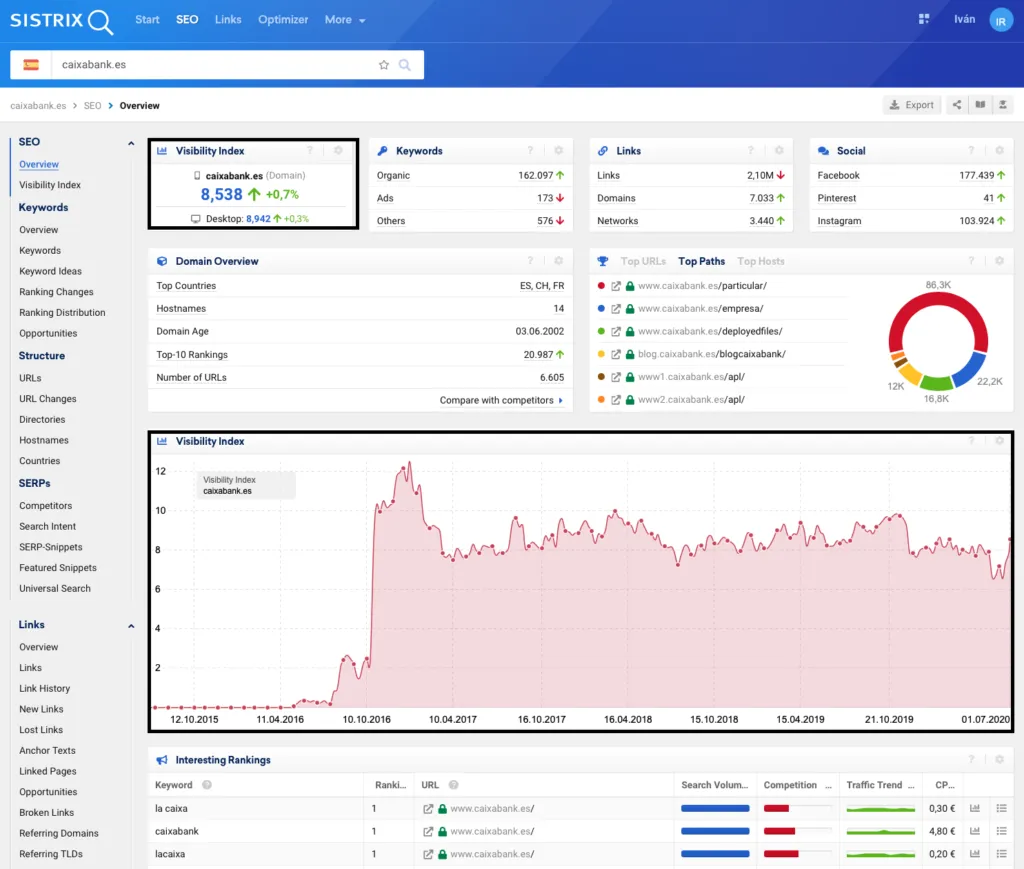
Task: Click the caixabank.es search input field
Action: pos(216,65)
